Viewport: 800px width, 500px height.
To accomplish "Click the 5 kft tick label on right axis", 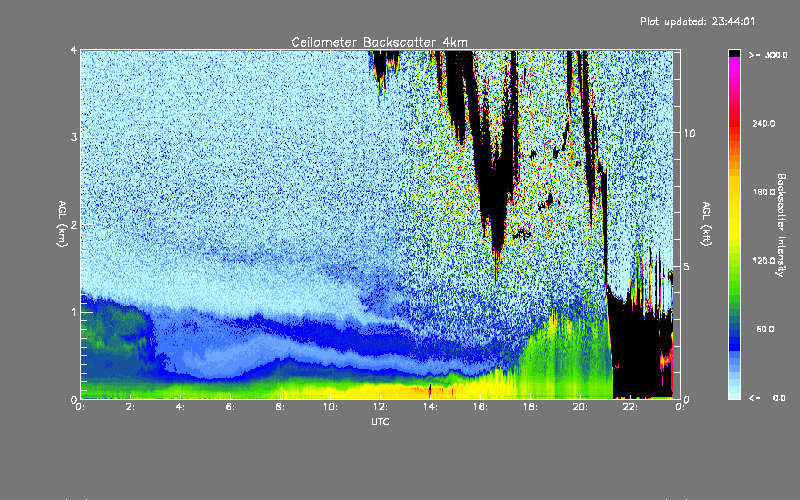I will tap(687, 267).
